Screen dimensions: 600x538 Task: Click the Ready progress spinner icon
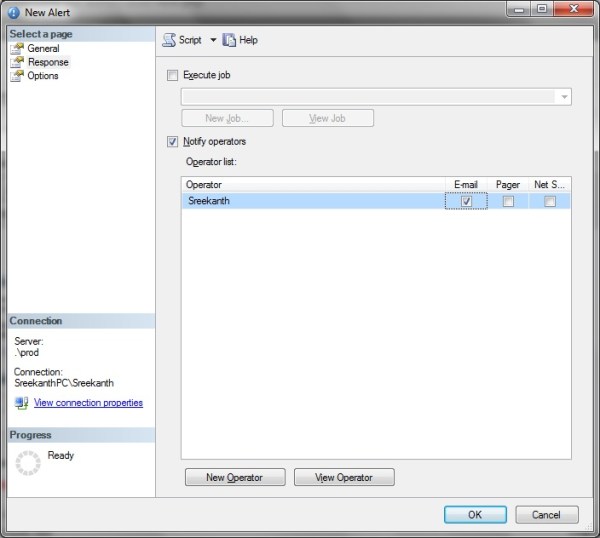point(28,462)
